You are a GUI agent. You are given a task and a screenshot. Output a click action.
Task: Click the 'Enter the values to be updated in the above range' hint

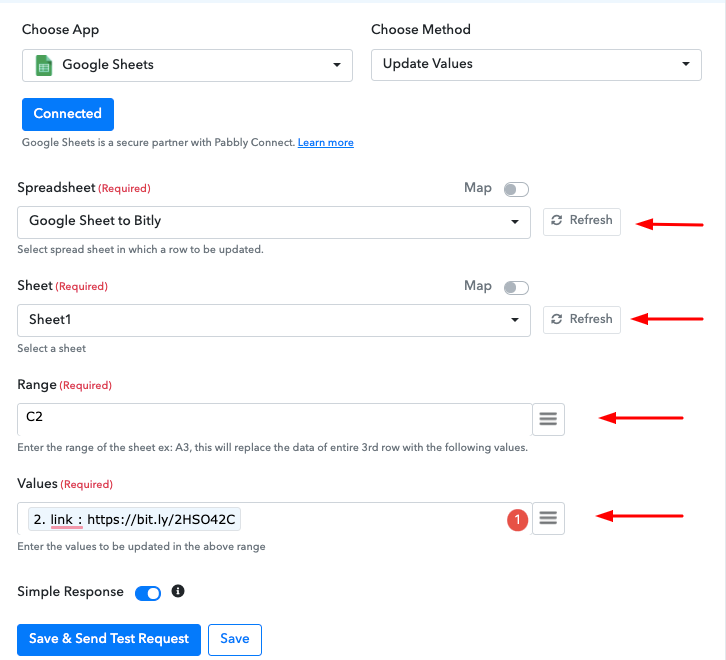tap(141, 547)
